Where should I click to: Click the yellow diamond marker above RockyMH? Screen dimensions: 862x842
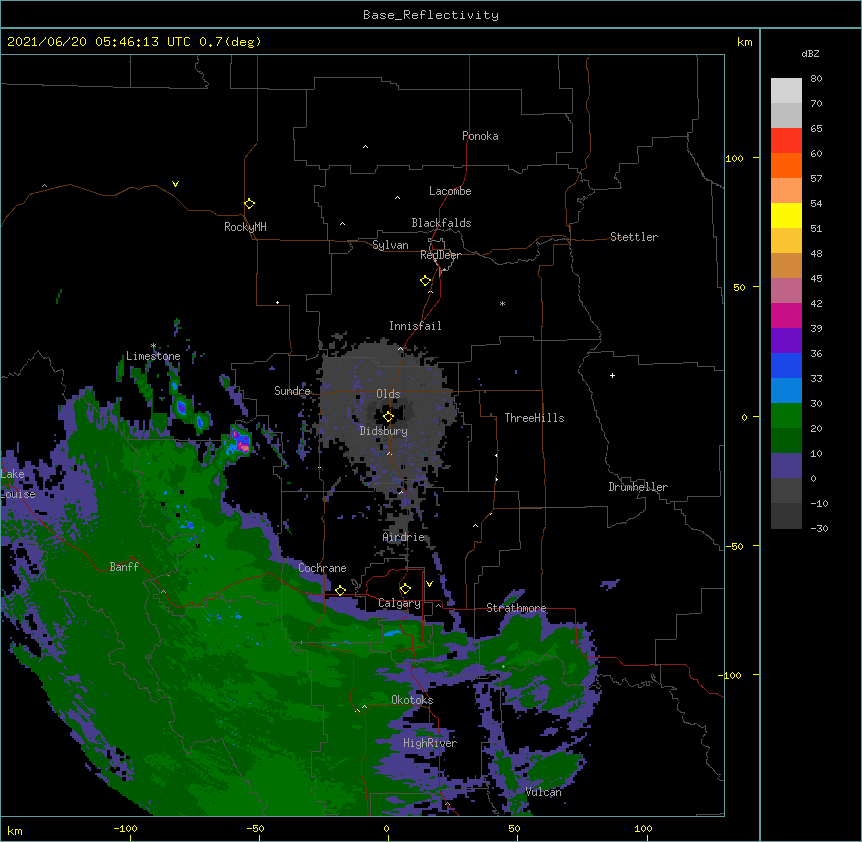(x=249, y=204)
